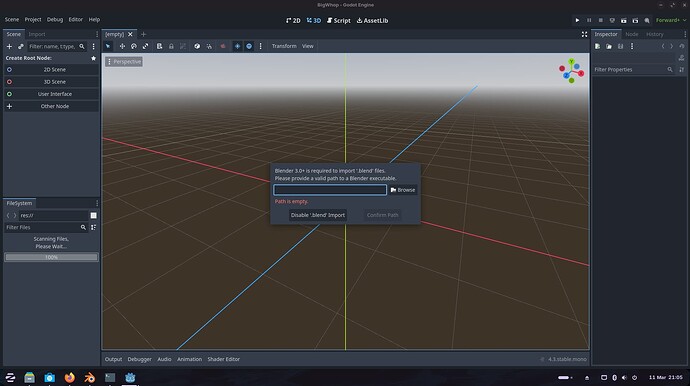The height and width of the screenshot is (386, 690).
Task: Create a 2D Scene root node
Action: click(51, 70)
